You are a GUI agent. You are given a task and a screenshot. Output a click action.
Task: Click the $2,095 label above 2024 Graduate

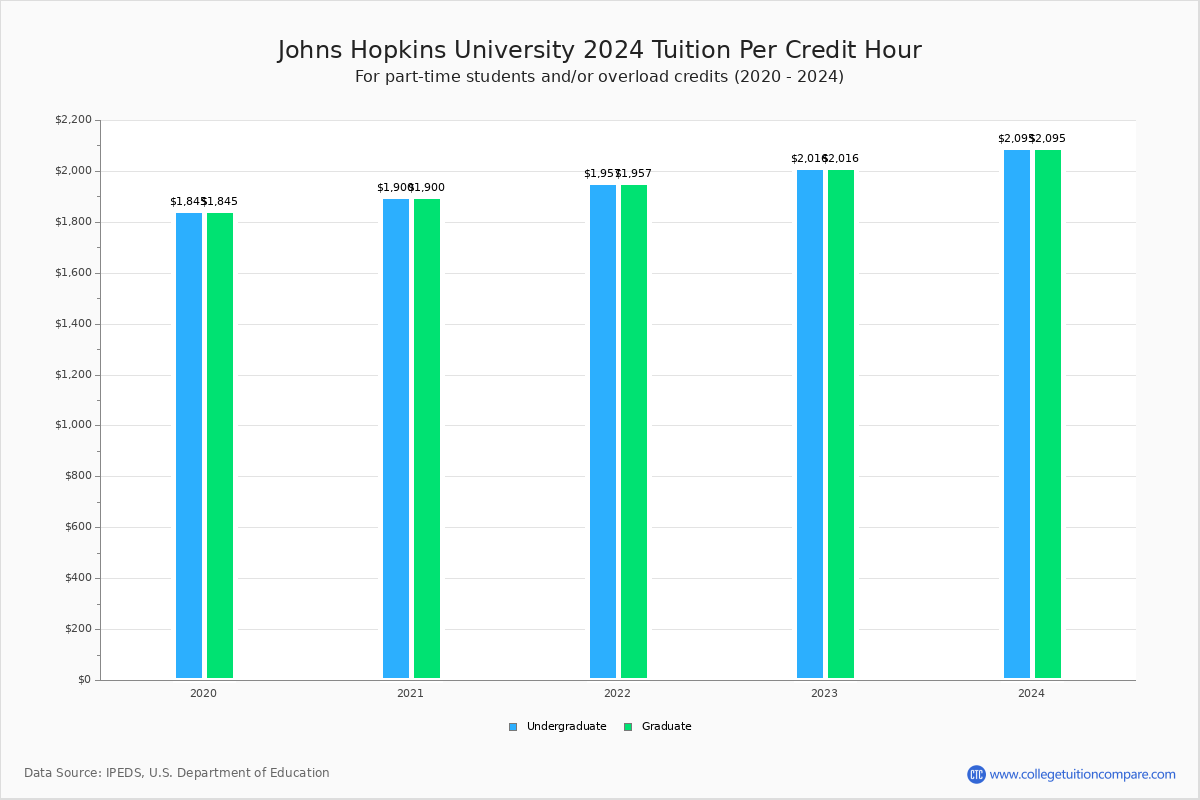1050,139
